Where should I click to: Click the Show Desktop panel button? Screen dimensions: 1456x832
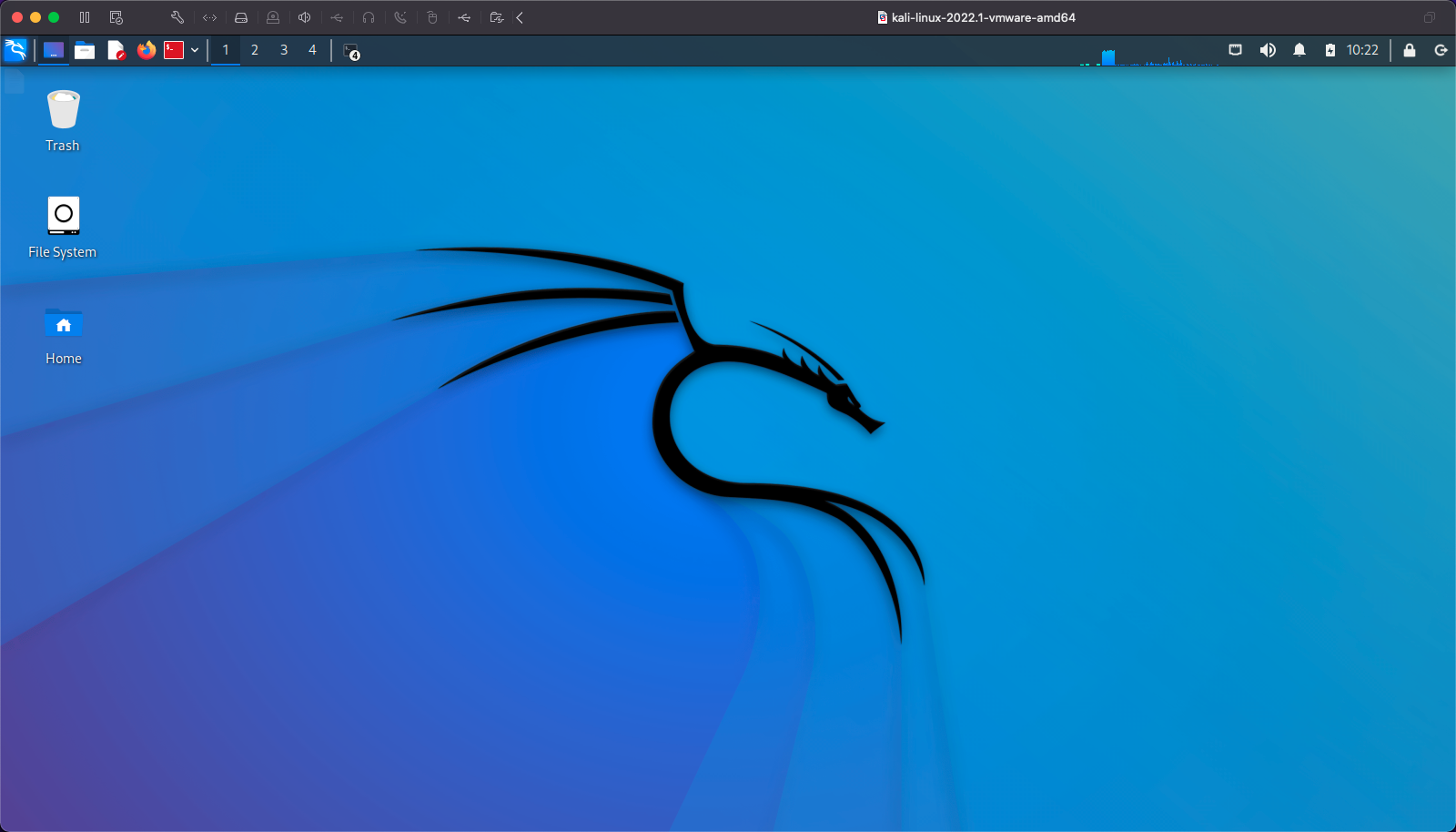click(54, 50)
